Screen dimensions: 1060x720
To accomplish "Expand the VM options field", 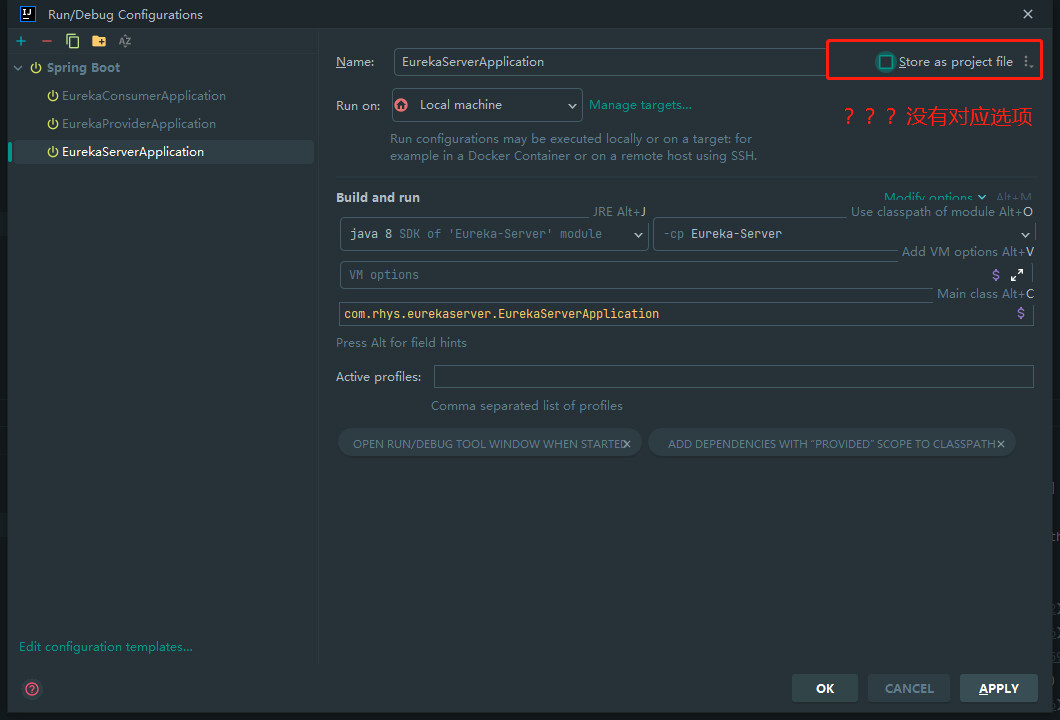I will pyautogui.click(x=1017, y=275).
